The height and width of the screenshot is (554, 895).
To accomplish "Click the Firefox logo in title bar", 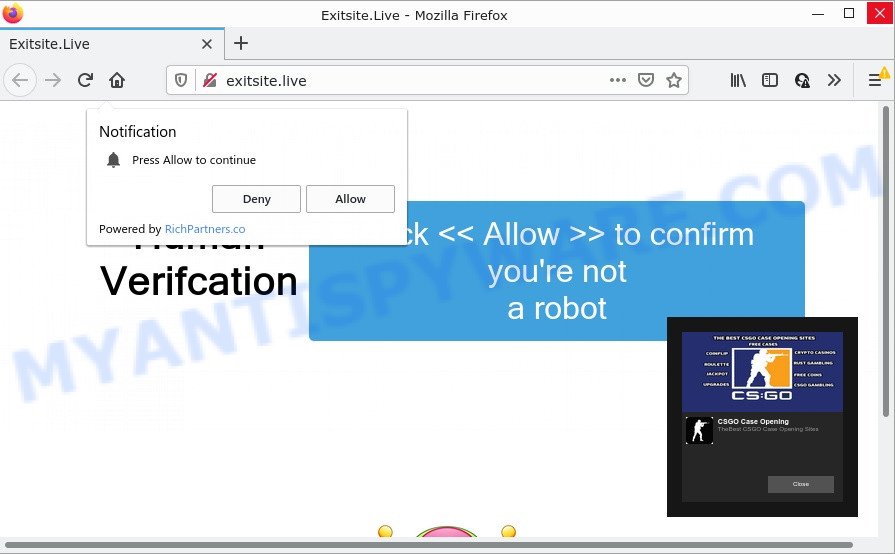I will pyautogui.click(x=13, y=14).
